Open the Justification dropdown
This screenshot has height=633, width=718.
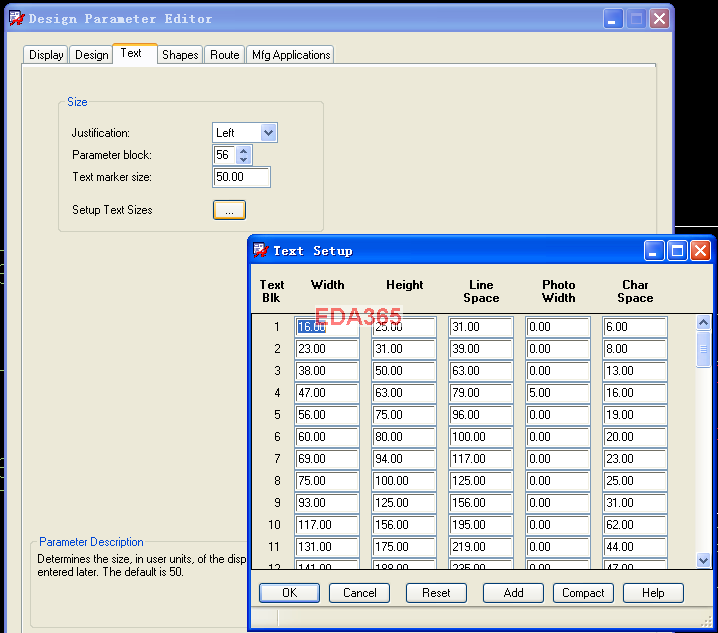[x=268, y=133]
